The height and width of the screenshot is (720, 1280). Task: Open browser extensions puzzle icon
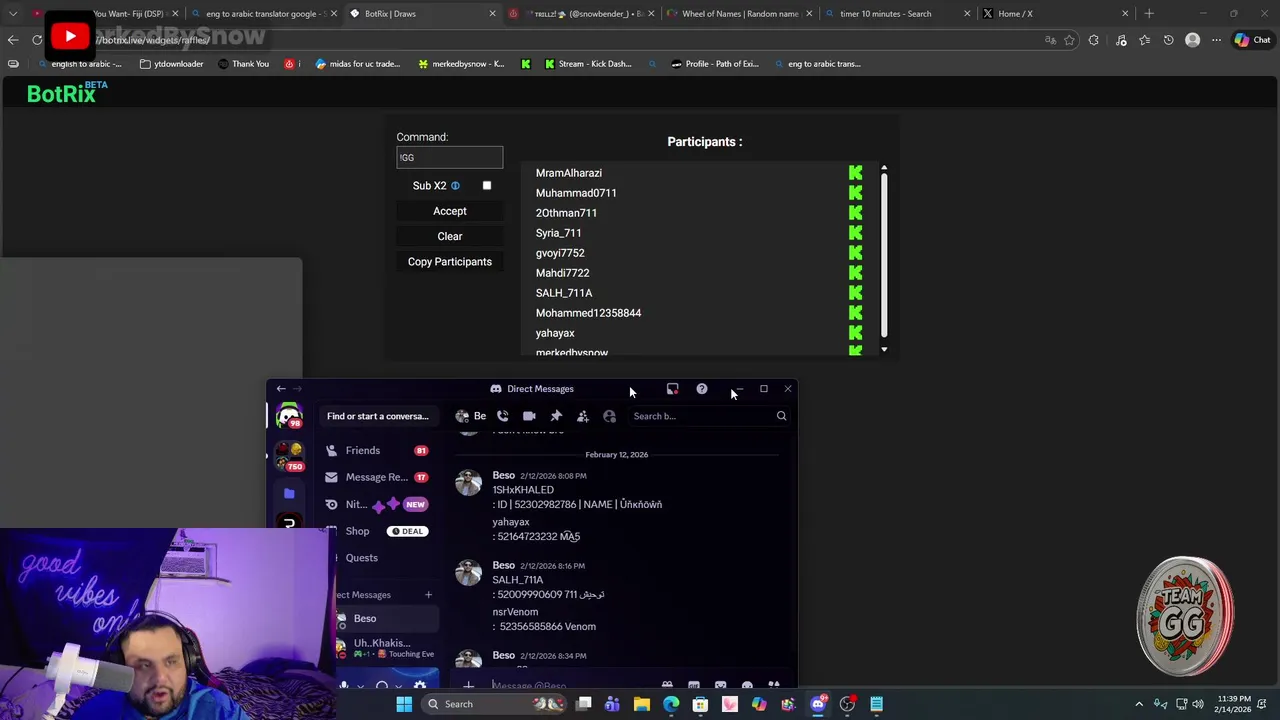click(x=1093, y=40)
